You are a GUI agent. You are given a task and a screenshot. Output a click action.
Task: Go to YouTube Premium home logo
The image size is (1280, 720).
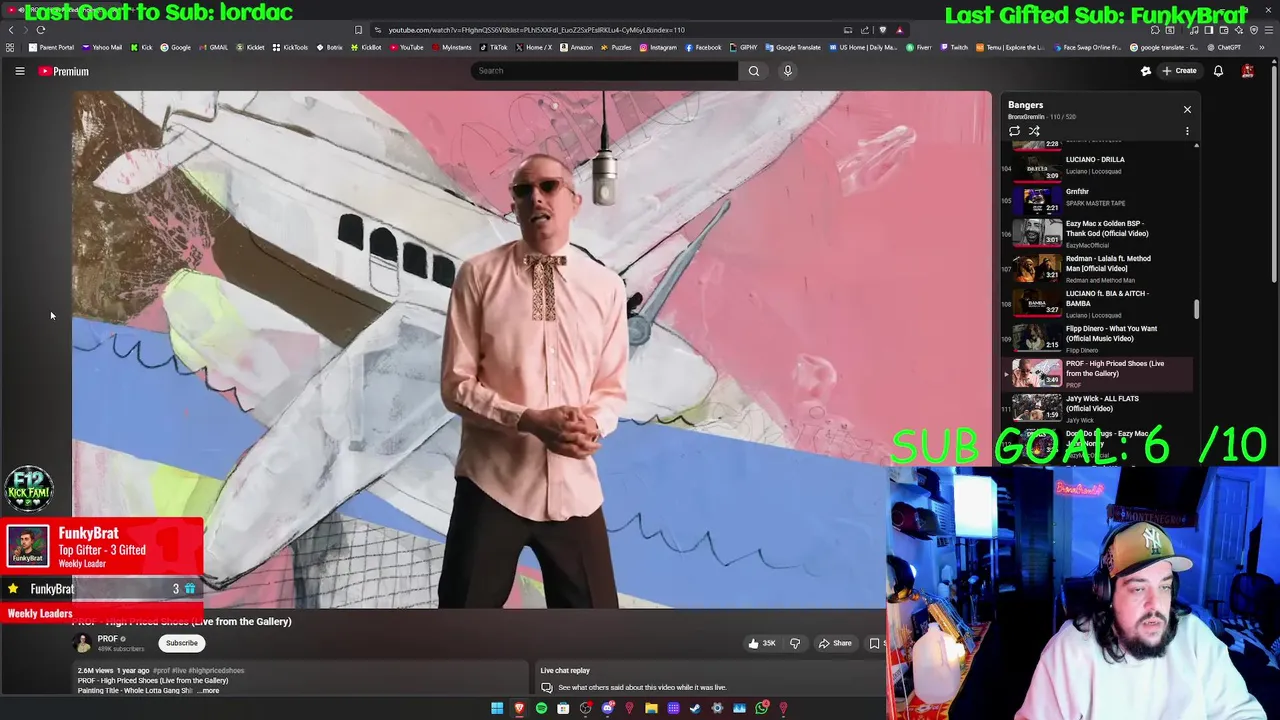pyautogui.click(x=64, y=71)
